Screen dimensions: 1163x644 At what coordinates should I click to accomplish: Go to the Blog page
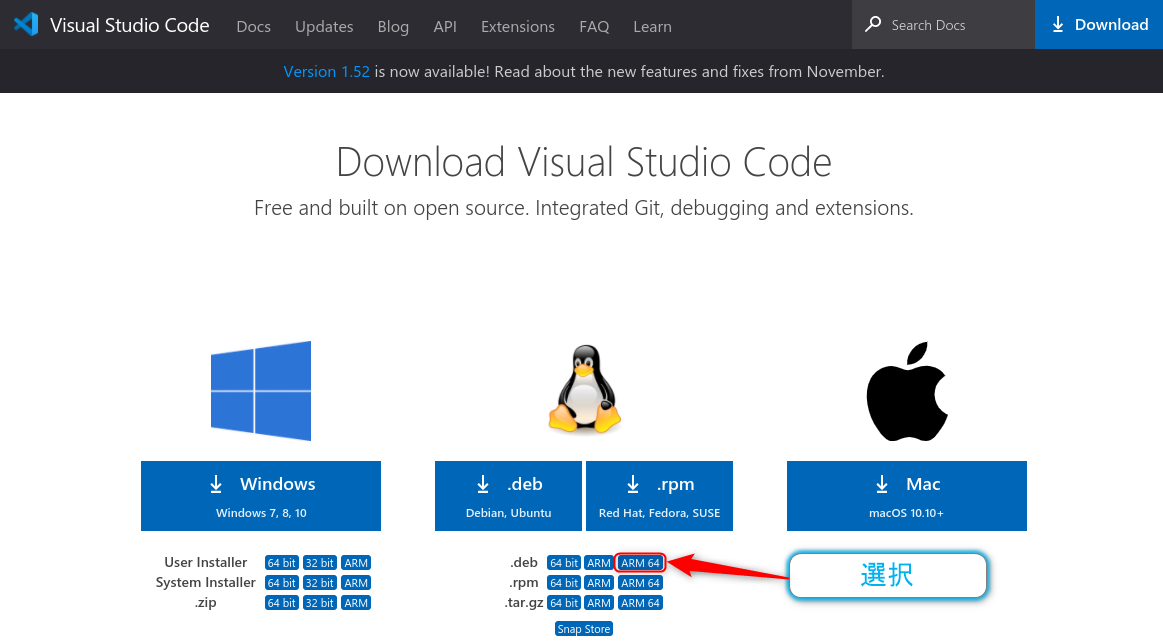393,26
